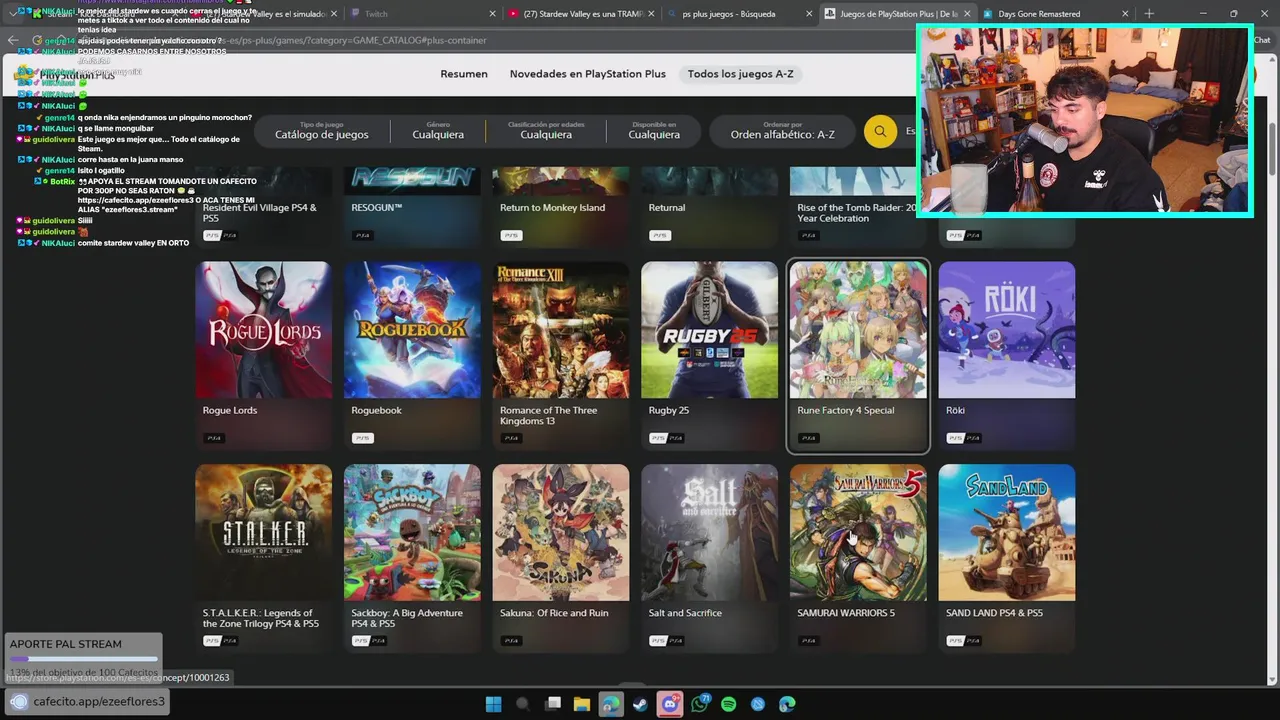Close the Twitch browser tab
The height and width of the screenshot is (720, 1280).
492,14
